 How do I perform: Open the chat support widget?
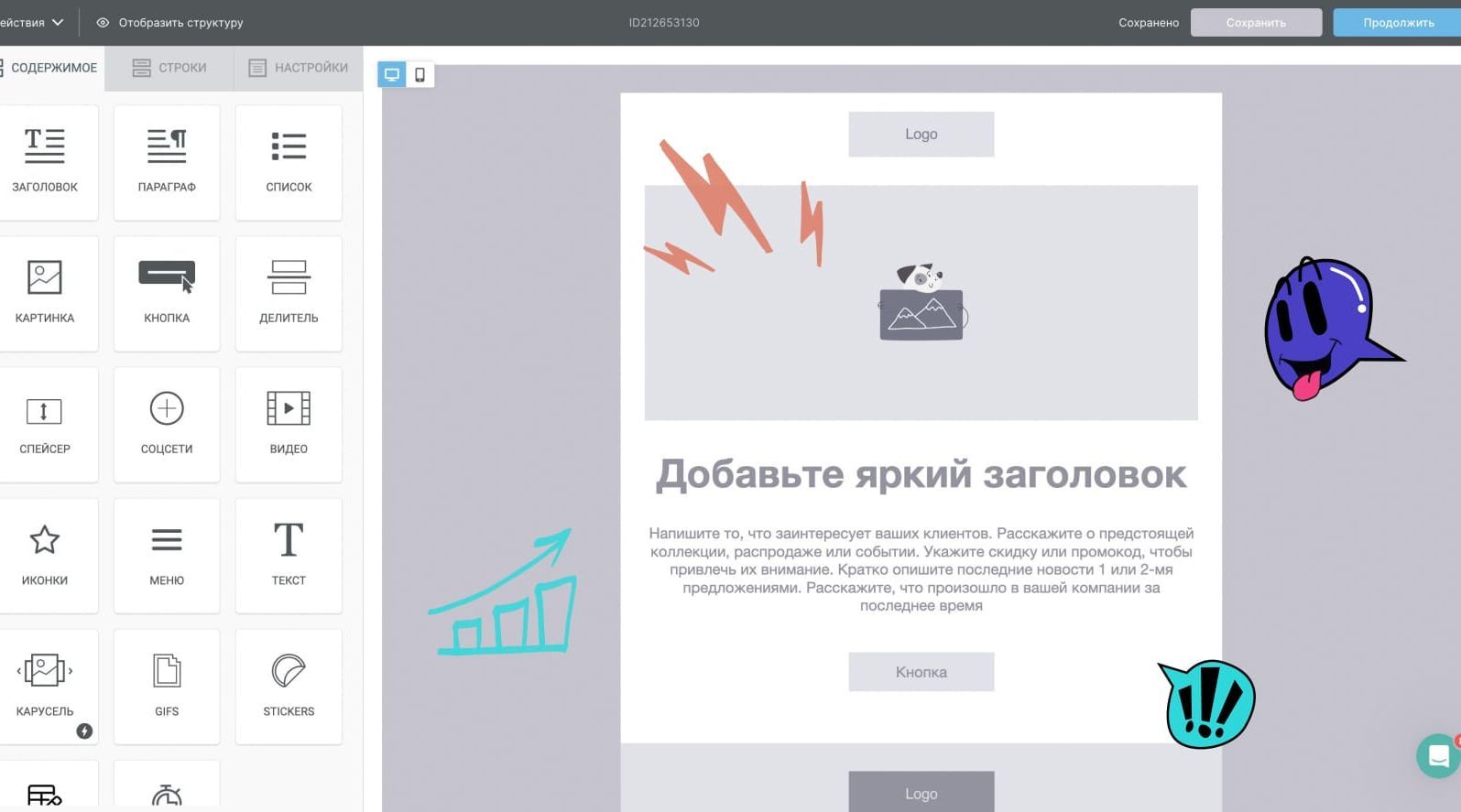(x=1438, y=756)
